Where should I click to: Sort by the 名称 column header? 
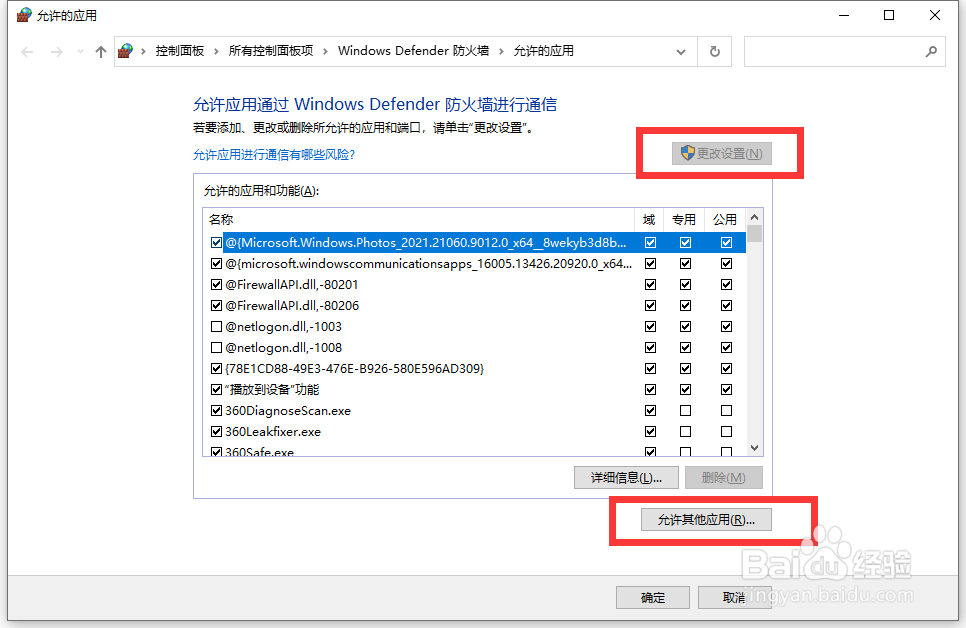pyautogui.click(x=419, y=219)
